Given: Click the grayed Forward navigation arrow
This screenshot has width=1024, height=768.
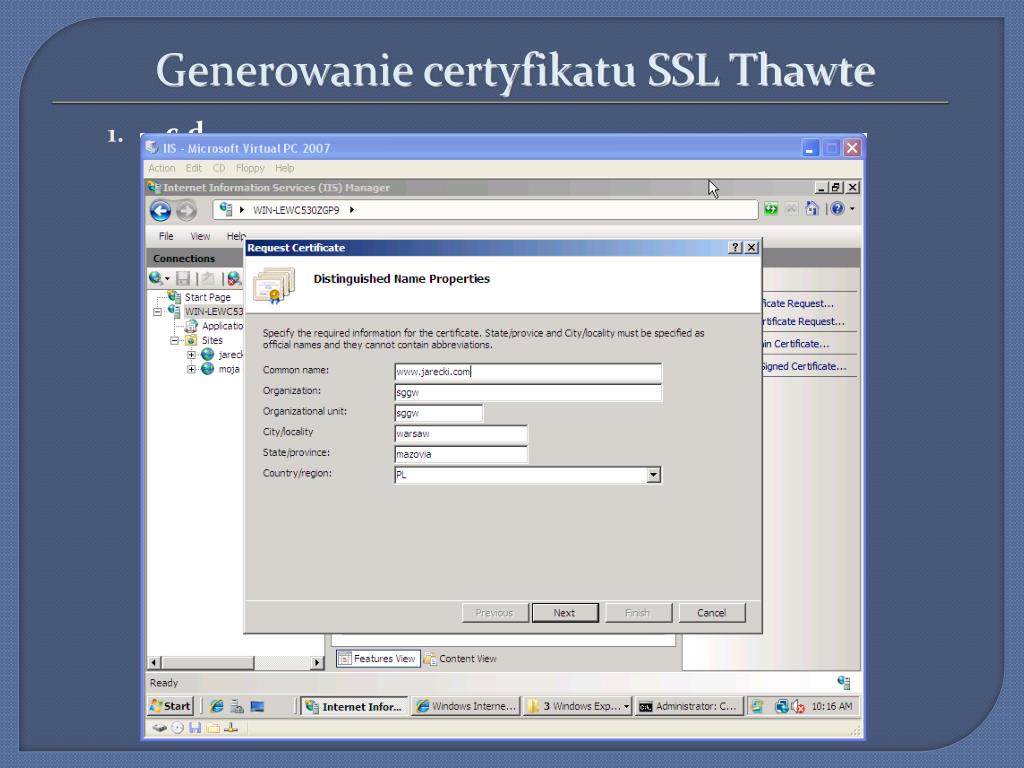Looking at the screenshot, I should tap(186, 210).
